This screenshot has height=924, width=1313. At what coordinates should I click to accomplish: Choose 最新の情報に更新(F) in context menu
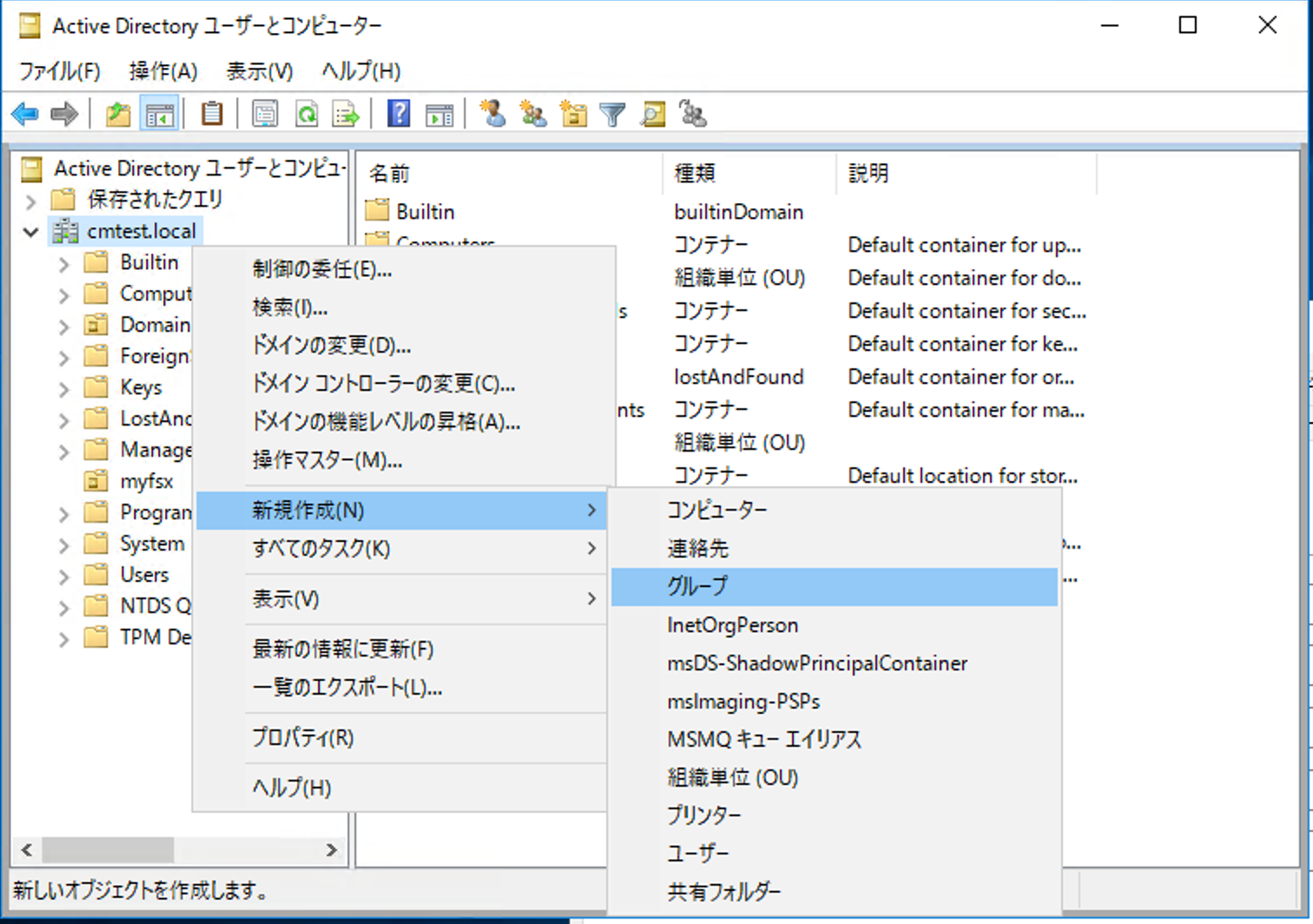[x=401, y=649]
